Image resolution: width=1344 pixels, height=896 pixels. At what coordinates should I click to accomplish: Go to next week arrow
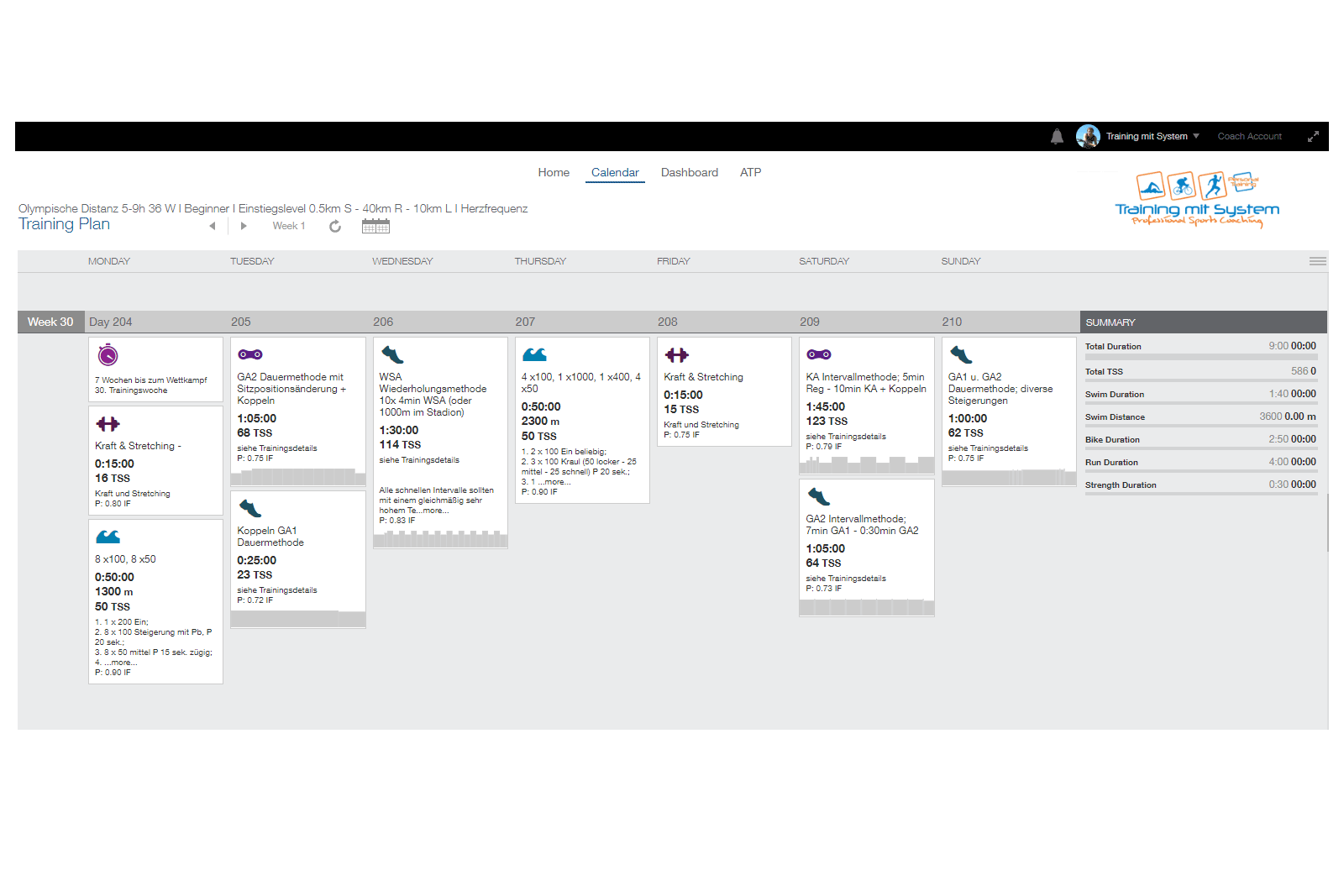tap(244, 226)
